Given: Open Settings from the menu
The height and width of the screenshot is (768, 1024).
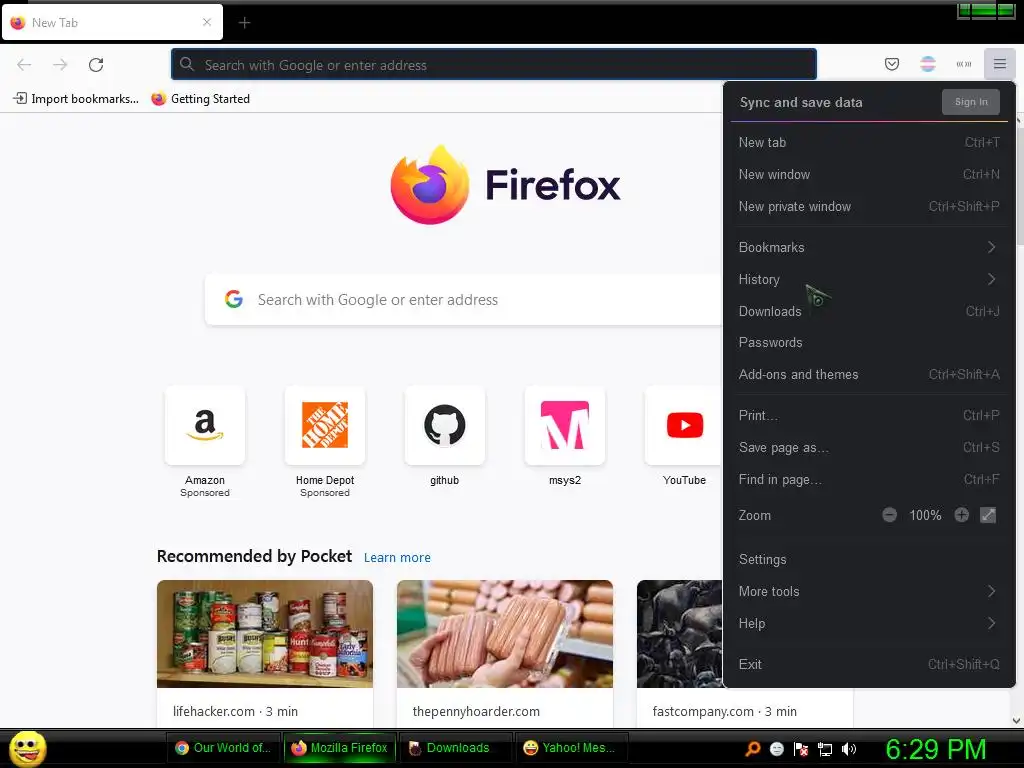Looking at the screenshot, I should (869, 560).
